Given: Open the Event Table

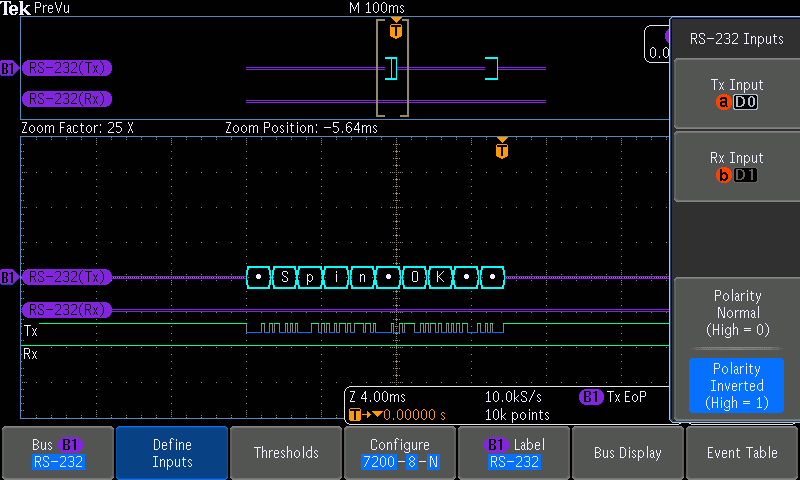Looking at the screenshot, I should [742, 453].
